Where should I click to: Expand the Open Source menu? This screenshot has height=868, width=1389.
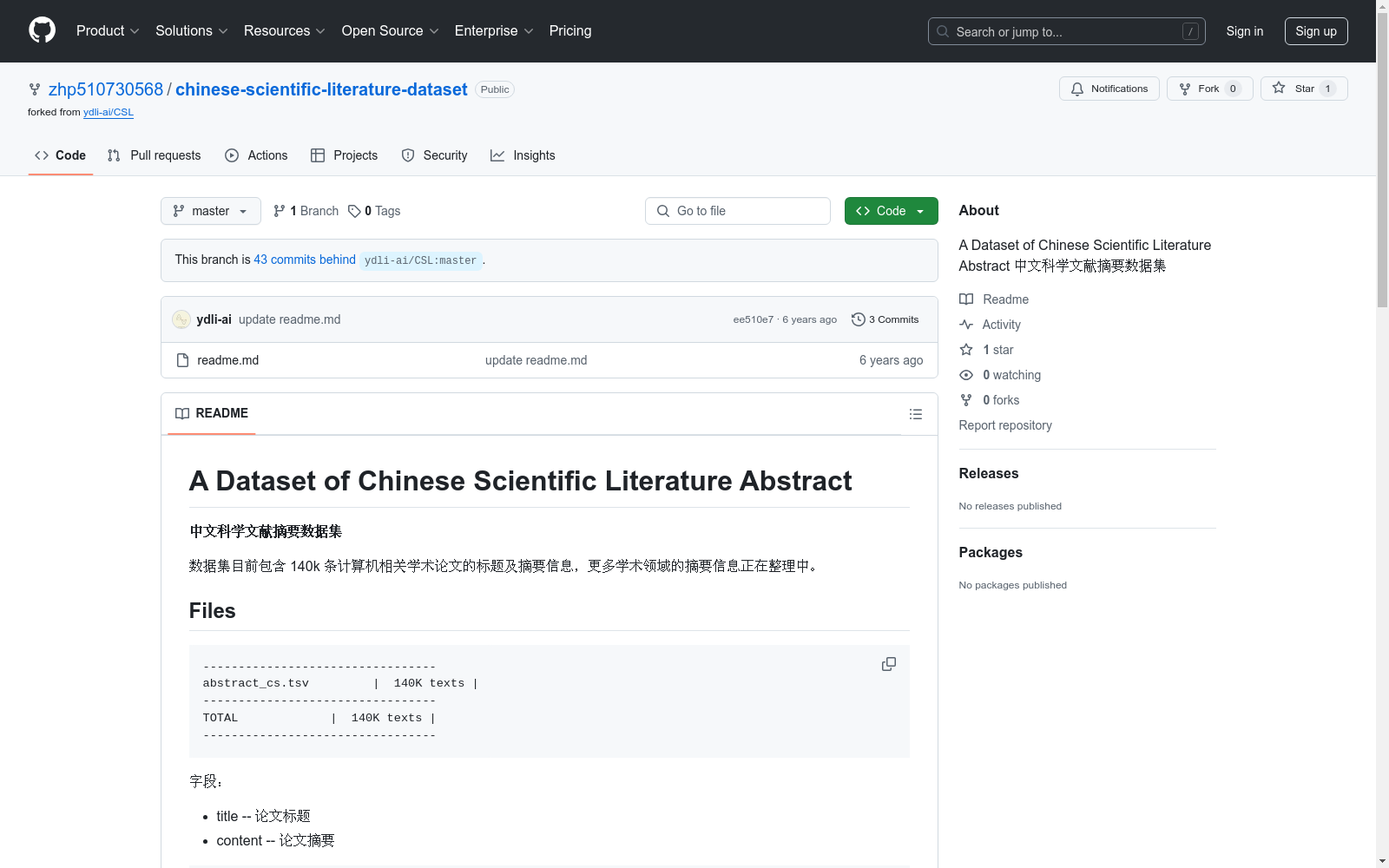[391, 30]
